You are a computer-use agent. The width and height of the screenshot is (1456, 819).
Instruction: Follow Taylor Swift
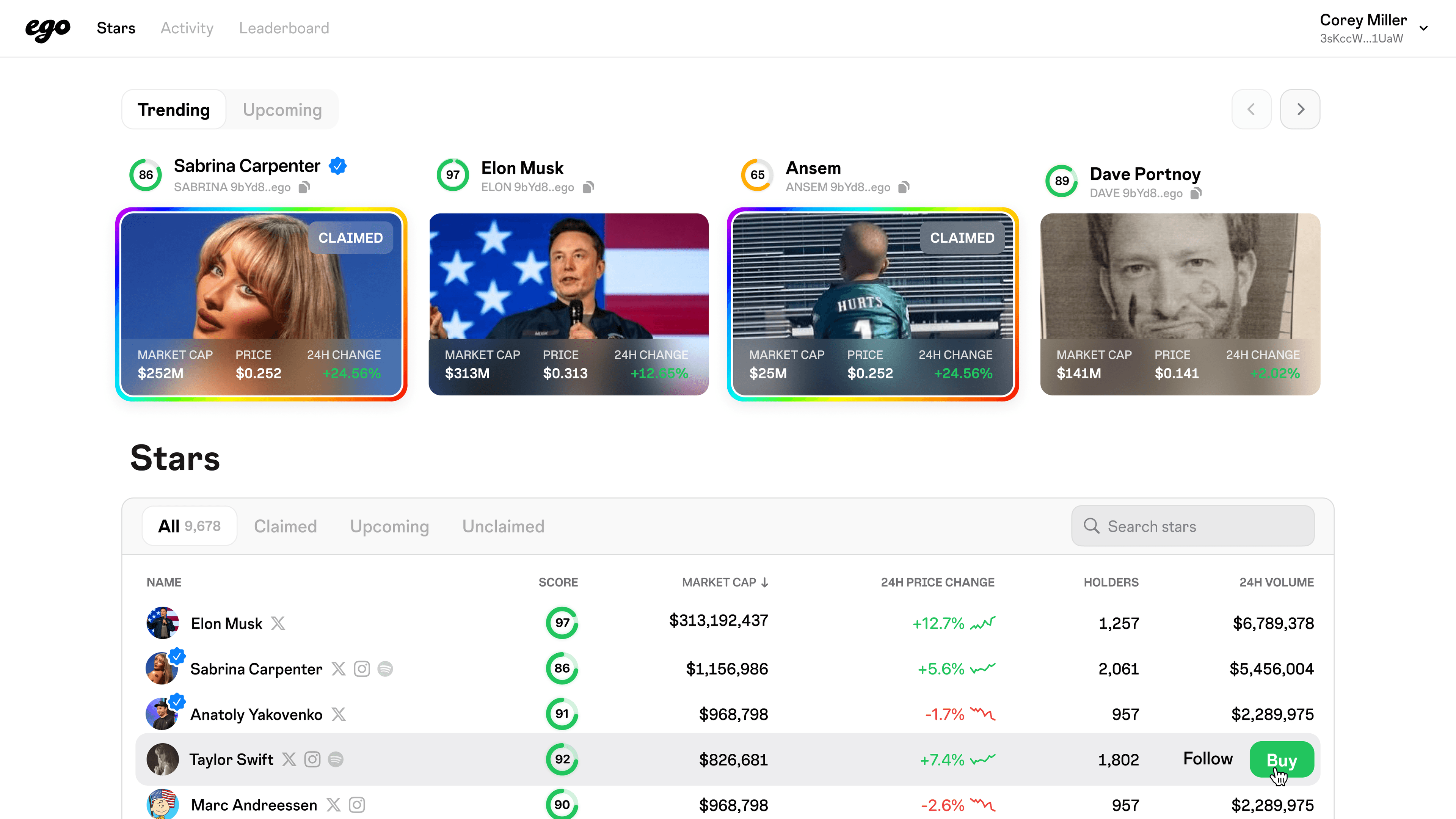click(x=1208, y=759)
